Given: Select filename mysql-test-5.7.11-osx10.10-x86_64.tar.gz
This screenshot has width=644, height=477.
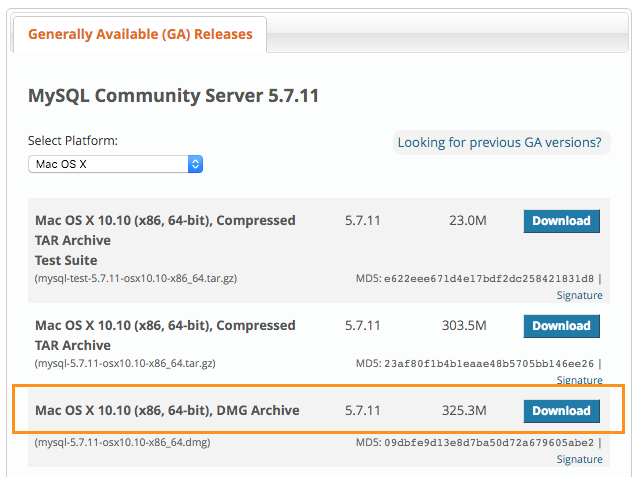Looking at the screenshot, I should (136, 279).
